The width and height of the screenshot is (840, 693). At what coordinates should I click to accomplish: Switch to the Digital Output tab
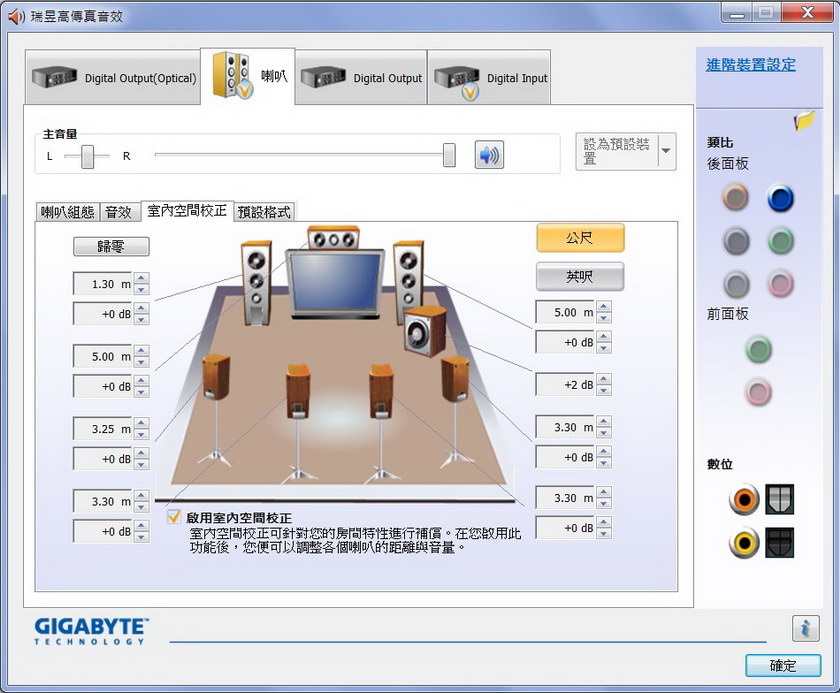click(361, 78)
